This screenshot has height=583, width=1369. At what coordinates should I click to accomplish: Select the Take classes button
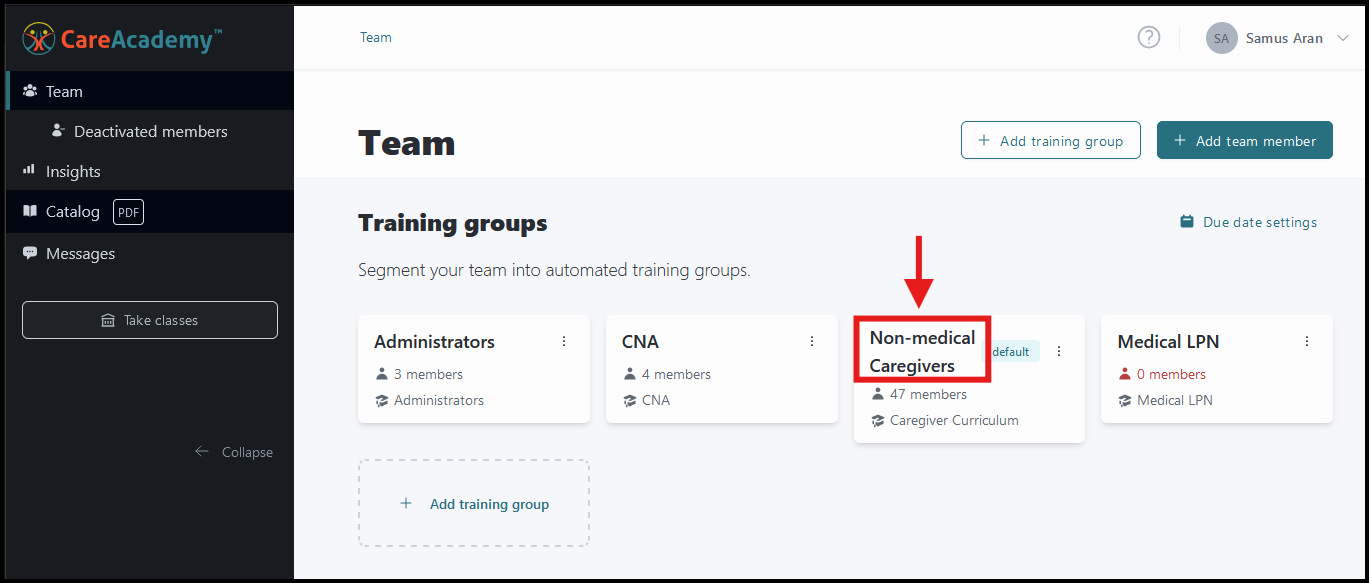149,319
